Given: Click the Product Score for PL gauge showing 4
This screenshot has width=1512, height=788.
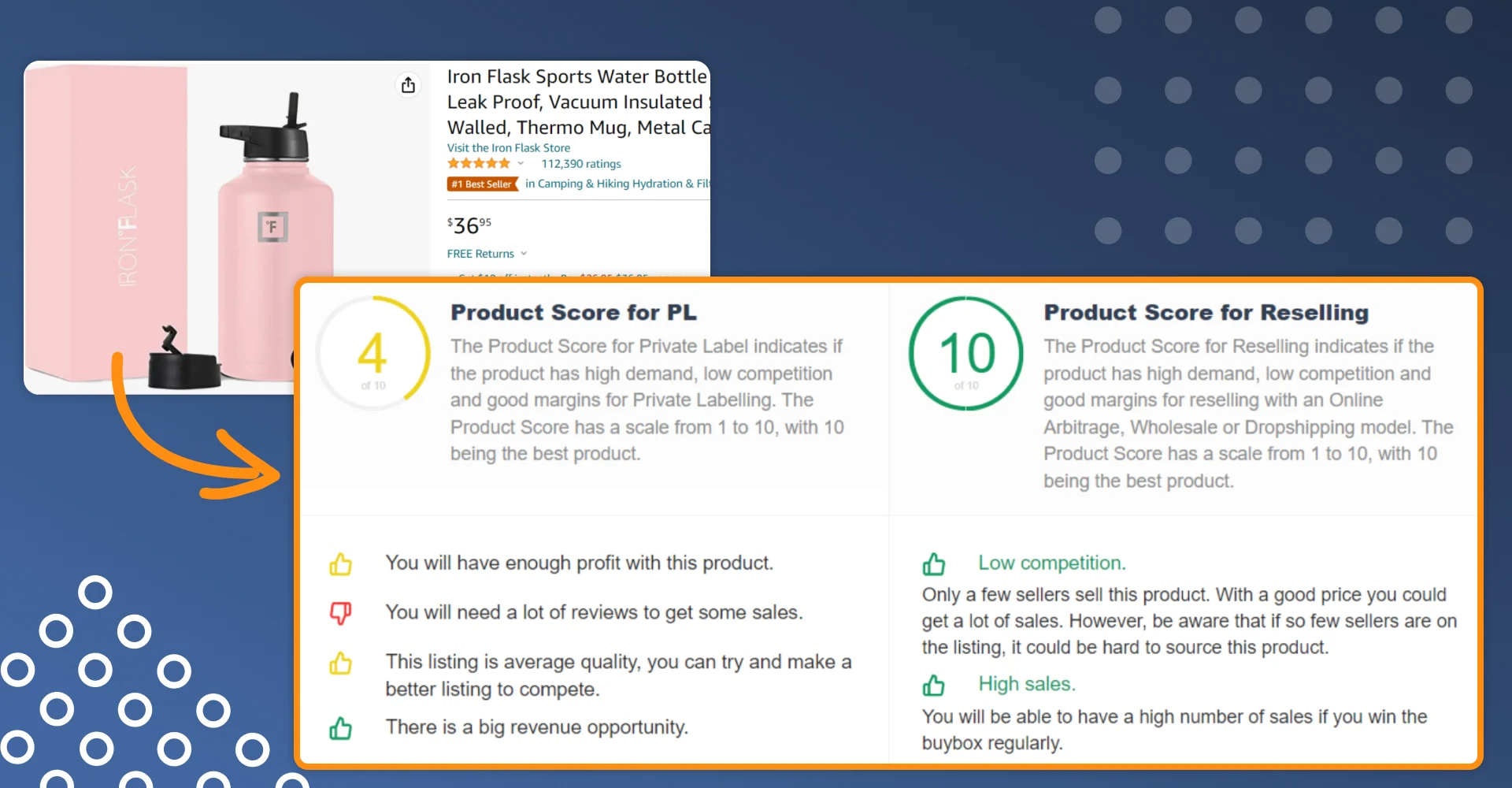Looking at the screenshot, I should point(373,353).
